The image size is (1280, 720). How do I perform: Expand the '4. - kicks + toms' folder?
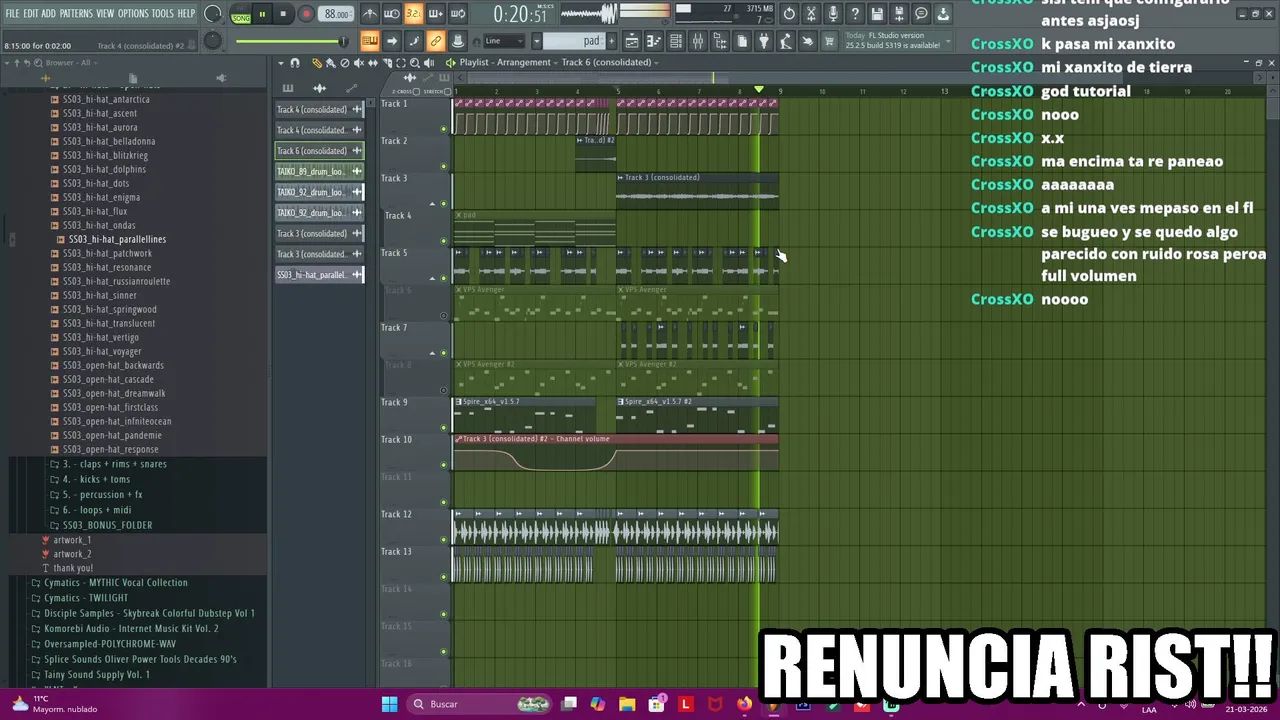coord(96,479)
